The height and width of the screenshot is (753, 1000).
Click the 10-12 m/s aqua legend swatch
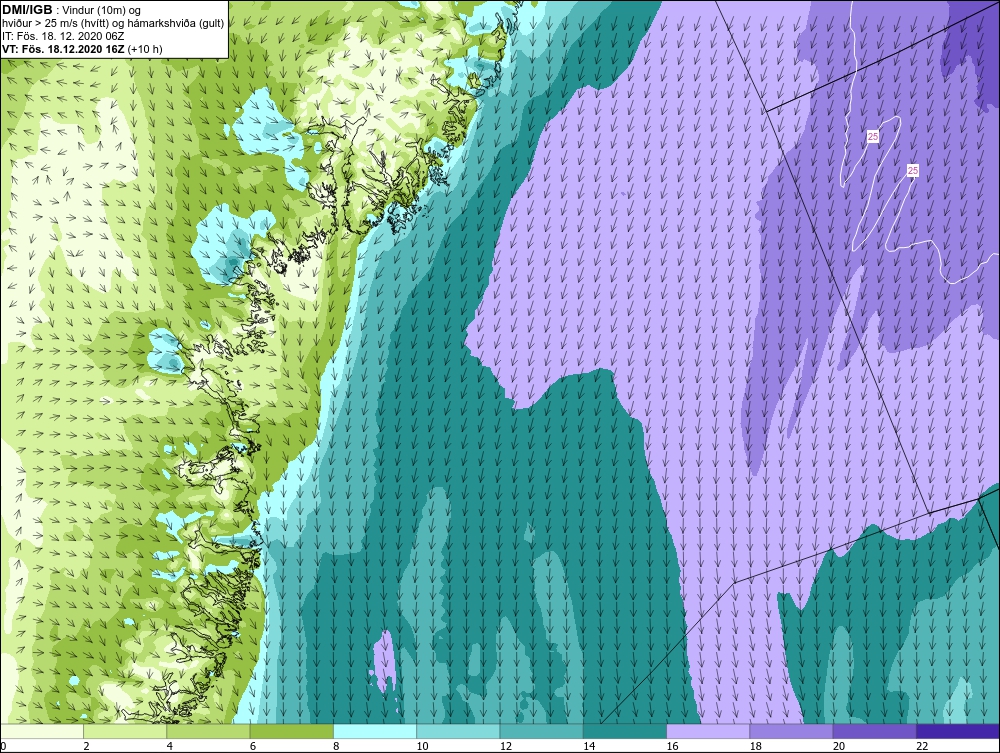[458, 731]
